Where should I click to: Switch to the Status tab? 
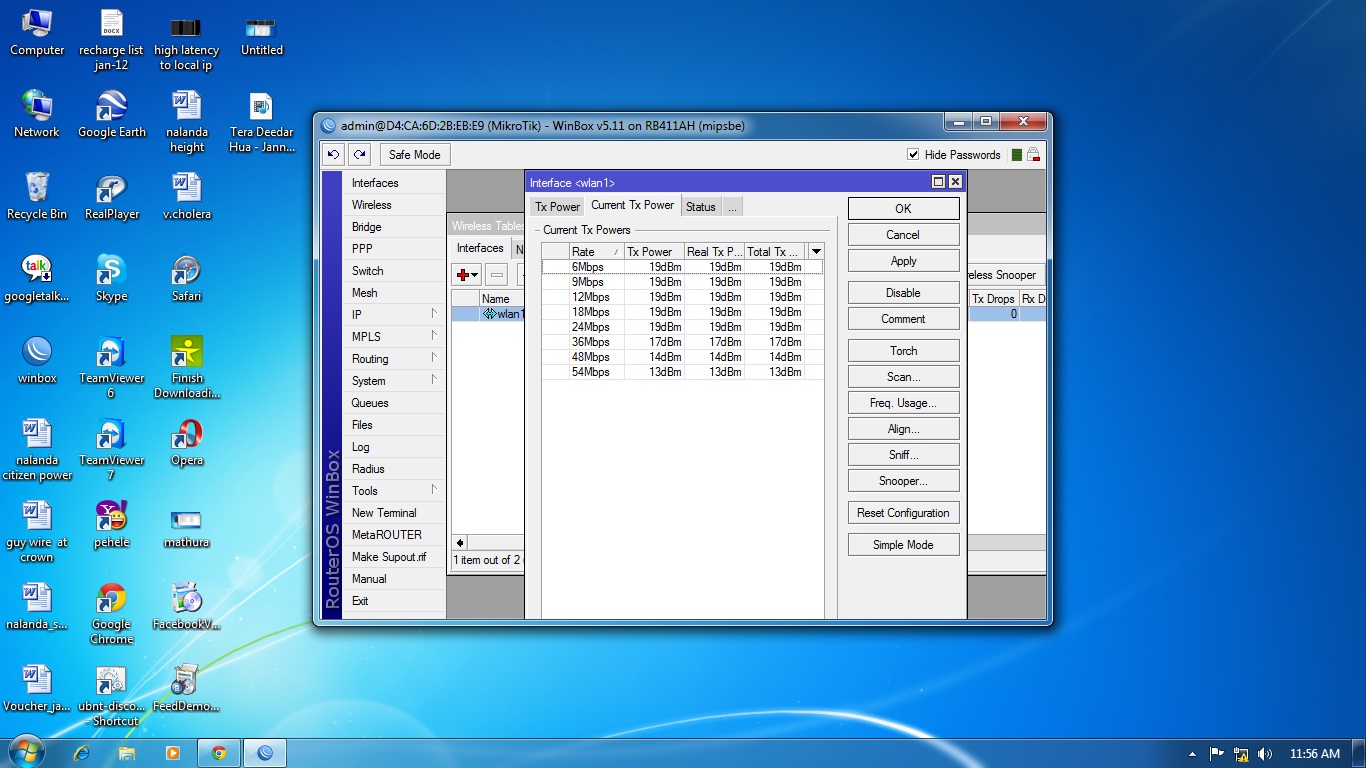700,207
